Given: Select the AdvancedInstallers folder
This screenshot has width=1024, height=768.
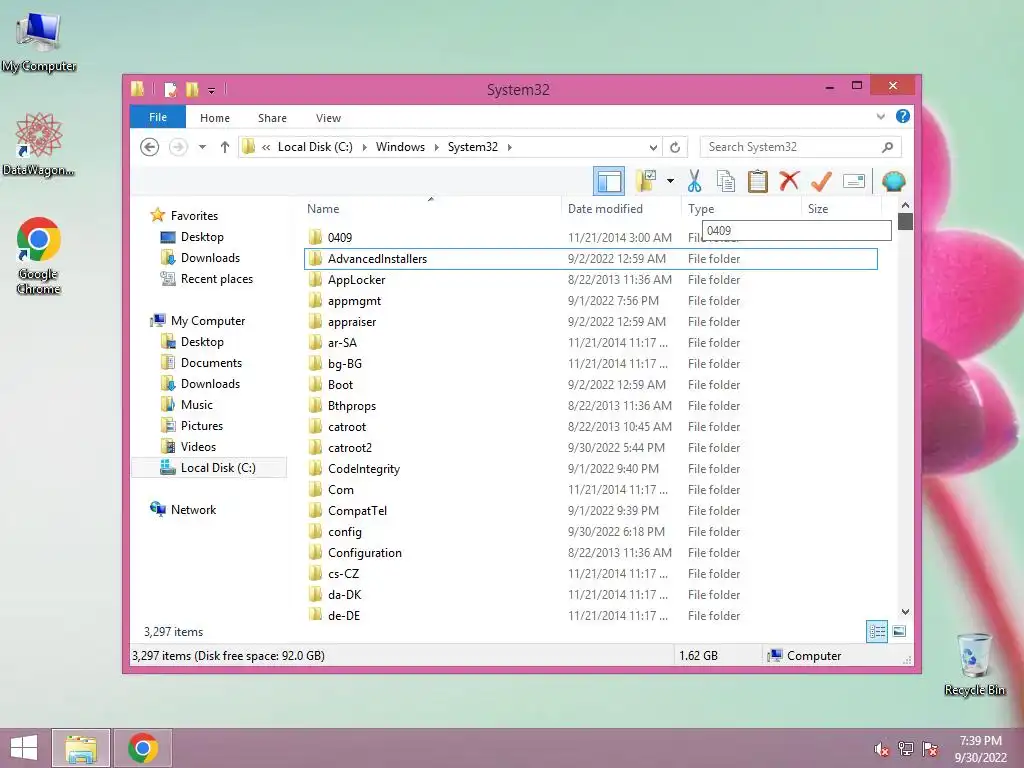Looking at the screenshot, I should (x=590, y=259).
